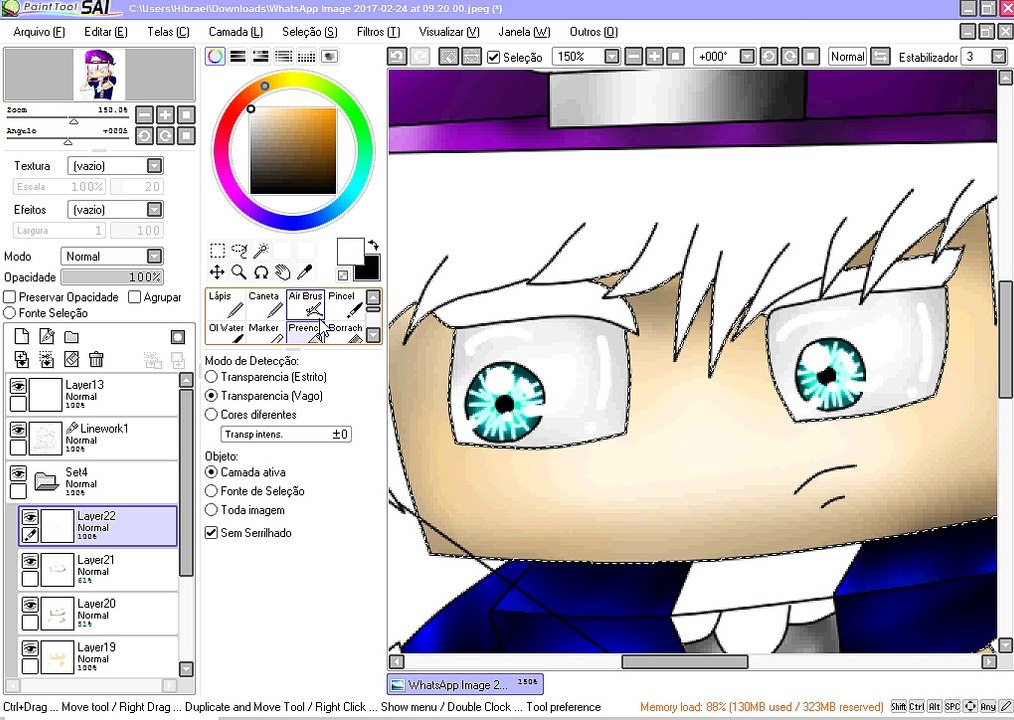Choose the Lápis pencil brush
This screenshot has height=720, width=1014.
click(x=226, y=304)
